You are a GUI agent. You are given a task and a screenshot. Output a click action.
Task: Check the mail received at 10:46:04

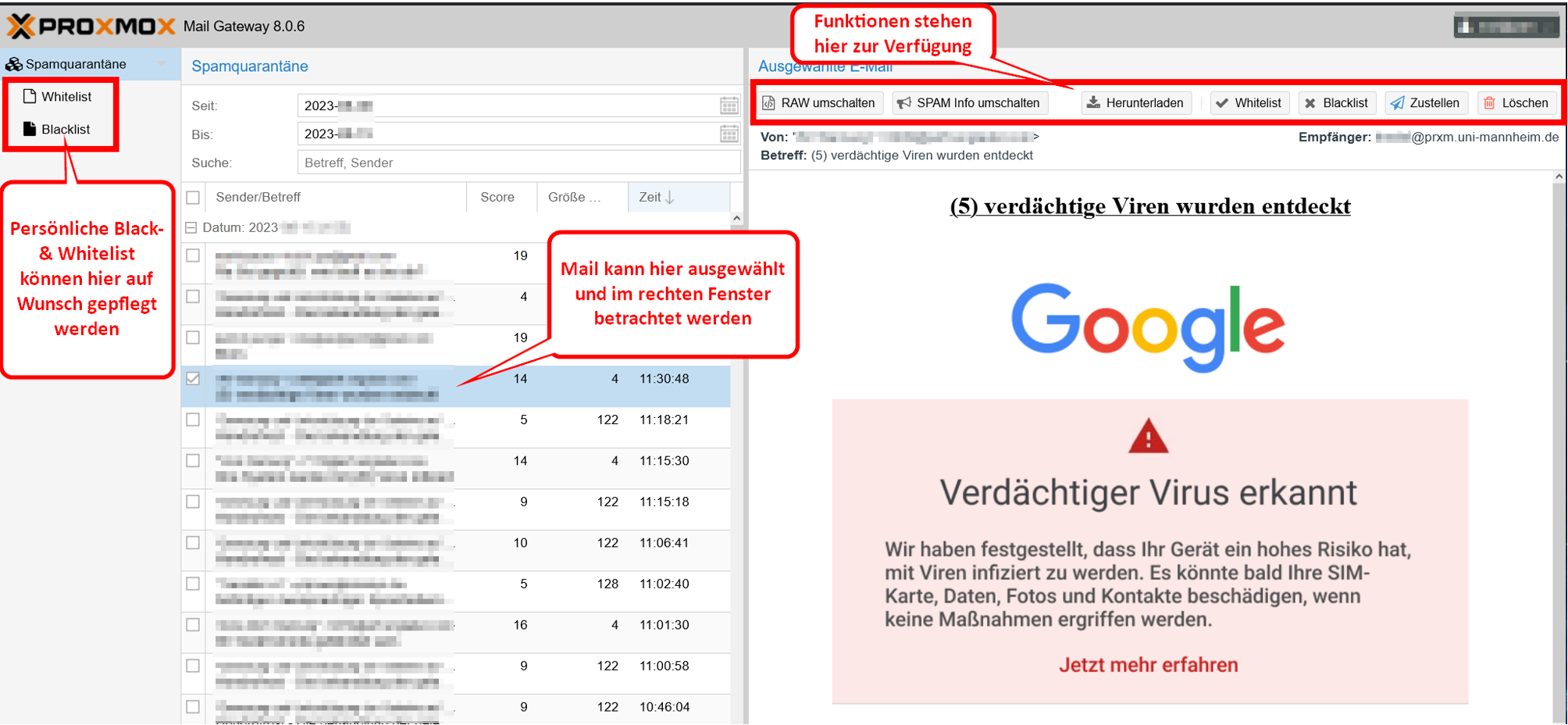click(193, 707)
